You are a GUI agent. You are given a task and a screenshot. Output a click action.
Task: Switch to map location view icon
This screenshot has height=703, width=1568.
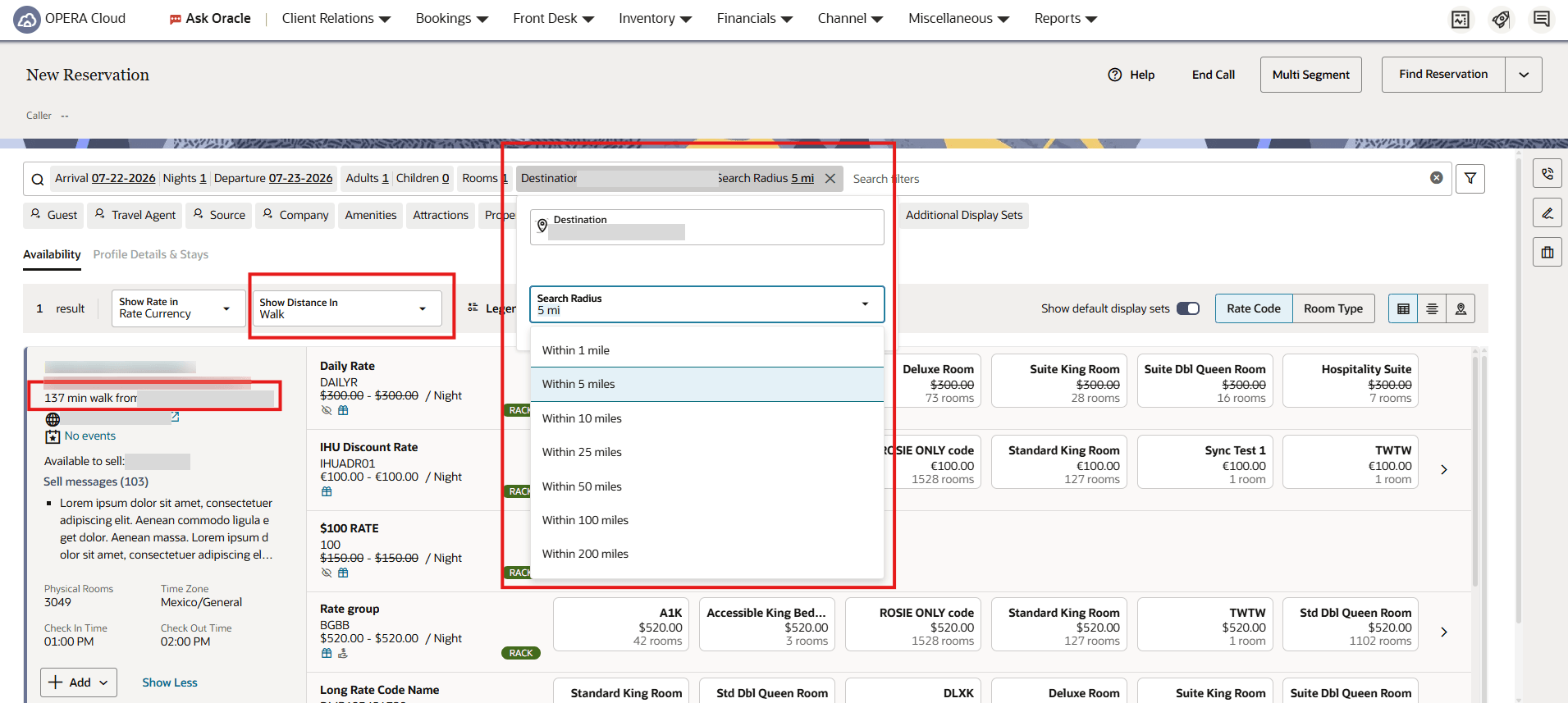point(1461,308)
